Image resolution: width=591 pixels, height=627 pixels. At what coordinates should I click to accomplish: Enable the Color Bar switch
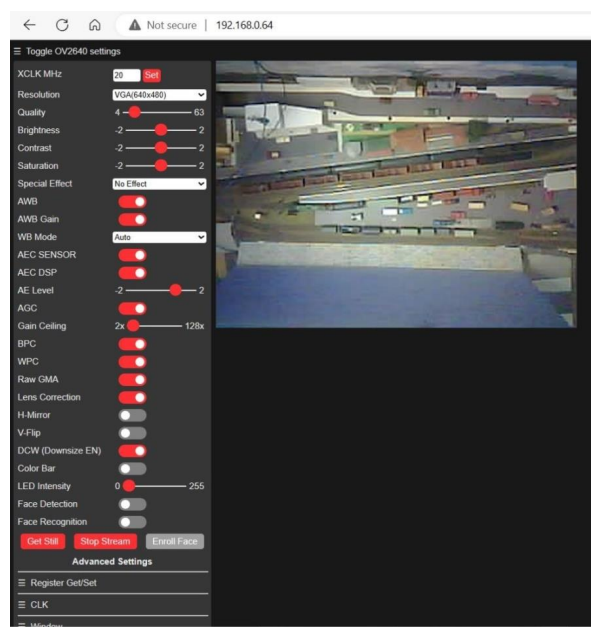coord(132,469)
